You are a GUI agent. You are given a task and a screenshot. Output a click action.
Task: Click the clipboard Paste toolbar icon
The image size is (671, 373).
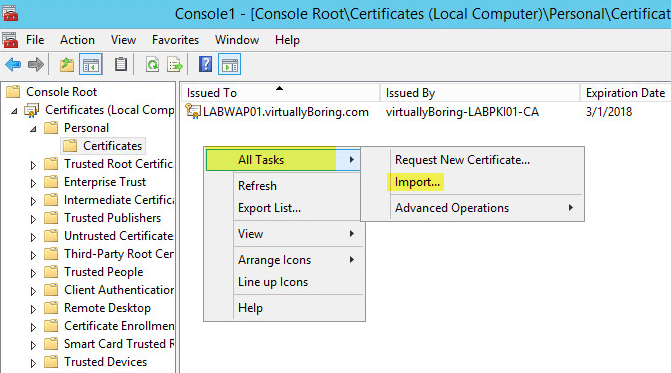(121, 65)
